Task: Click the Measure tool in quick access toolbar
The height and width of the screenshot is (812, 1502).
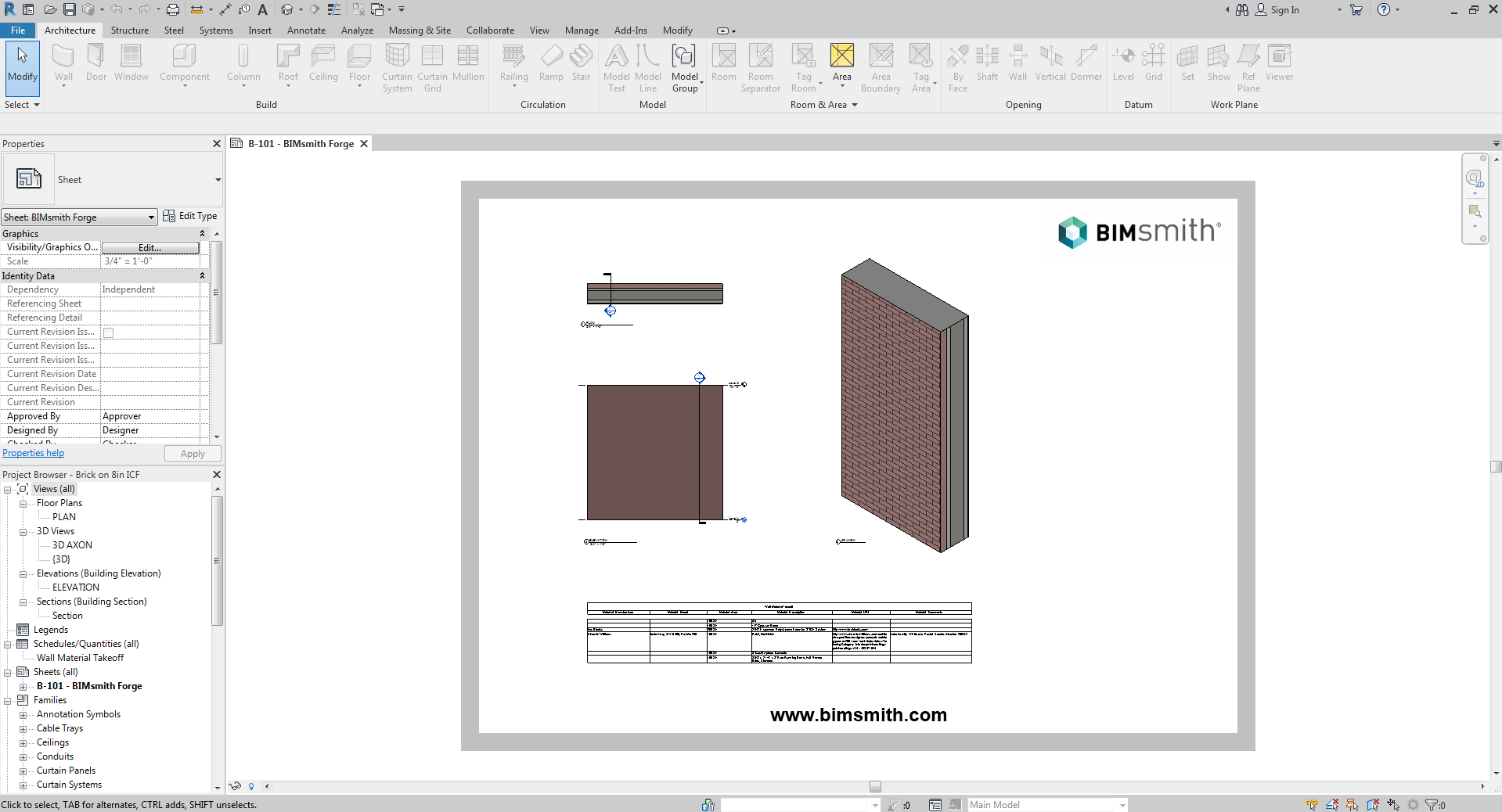Action: click(196, 9)
